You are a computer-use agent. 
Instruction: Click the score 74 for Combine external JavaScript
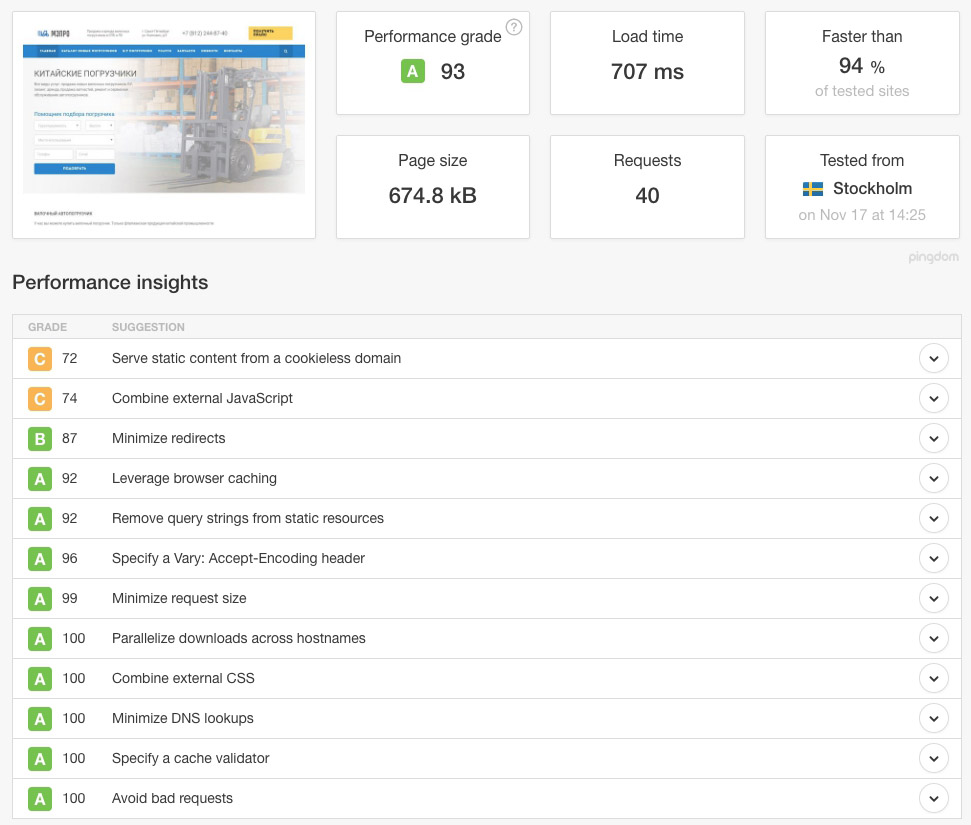(x=69, y=399)
